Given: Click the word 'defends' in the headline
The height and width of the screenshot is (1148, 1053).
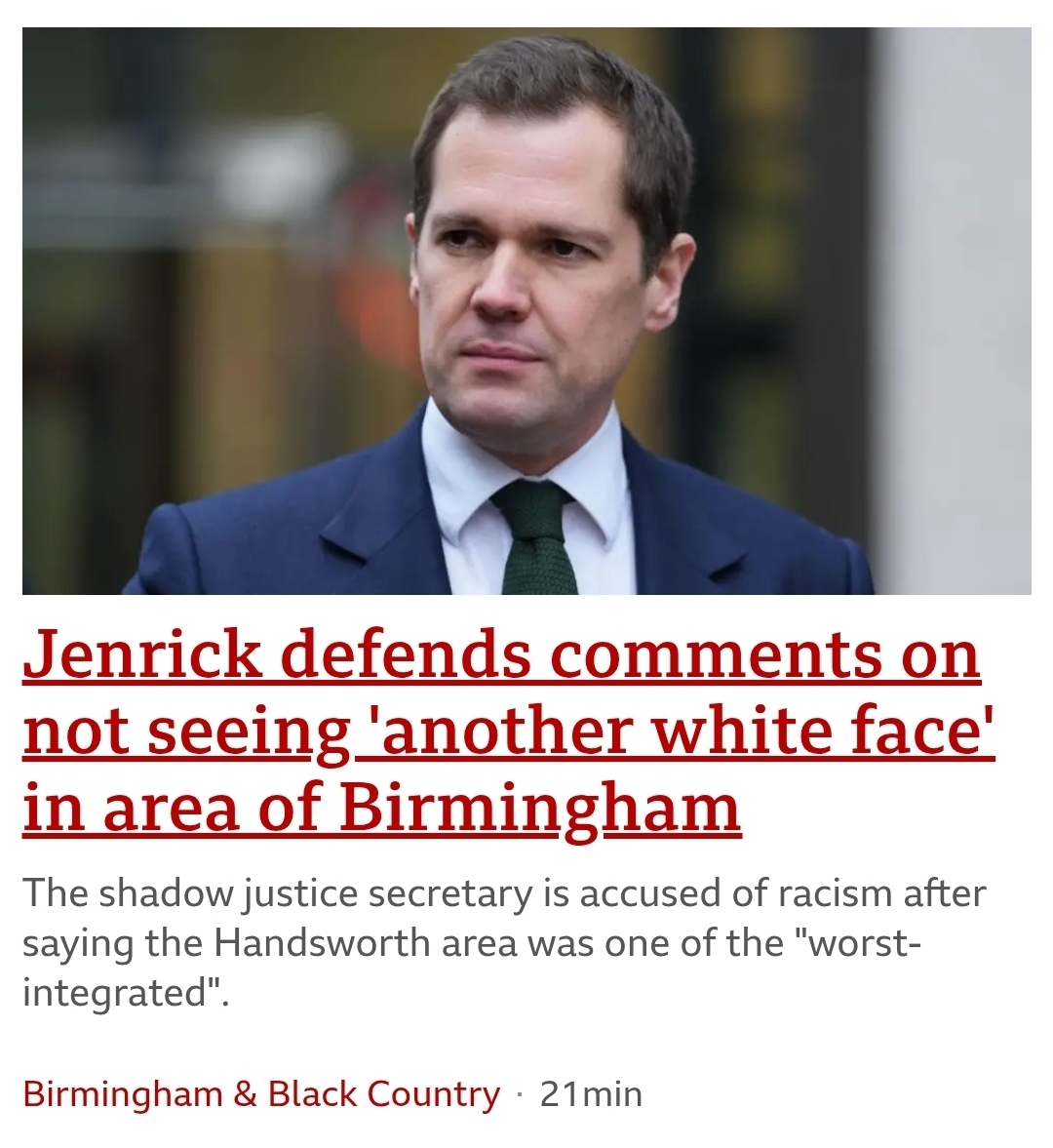Looking at the screenshot, I should [406, 654].
